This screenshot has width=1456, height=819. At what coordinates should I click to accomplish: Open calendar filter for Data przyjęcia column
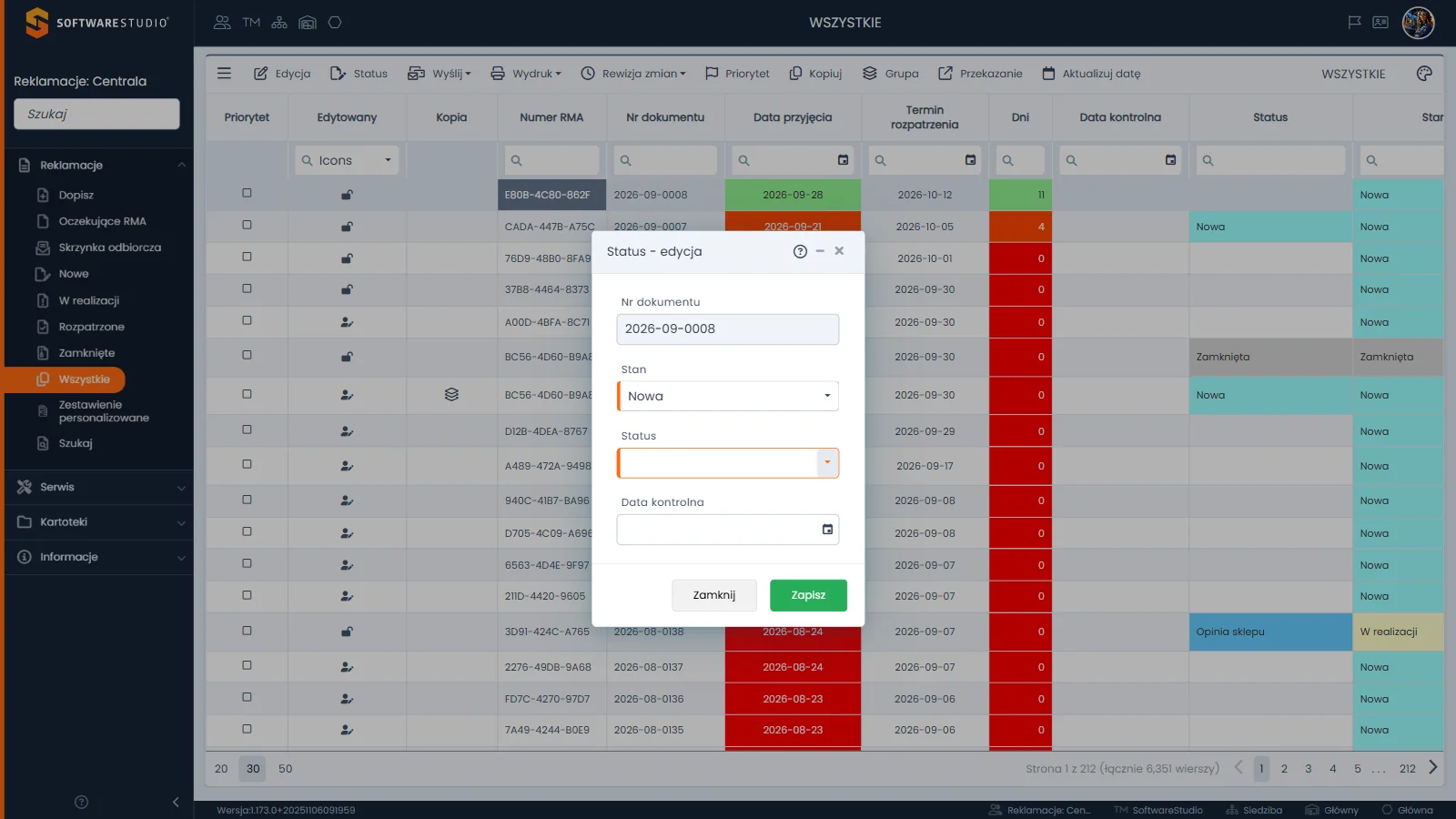[x=843, y=160]
